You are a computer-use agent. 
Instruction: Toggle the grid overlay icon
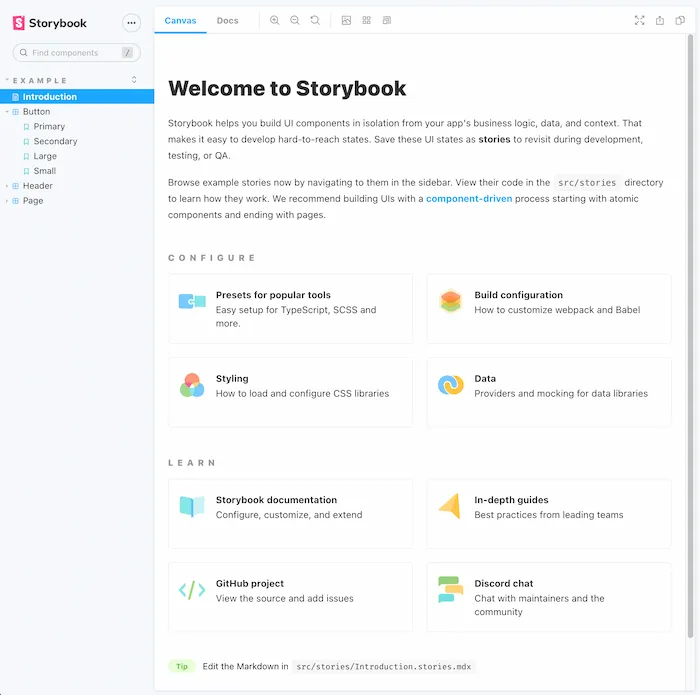click(x=367, y=21)
